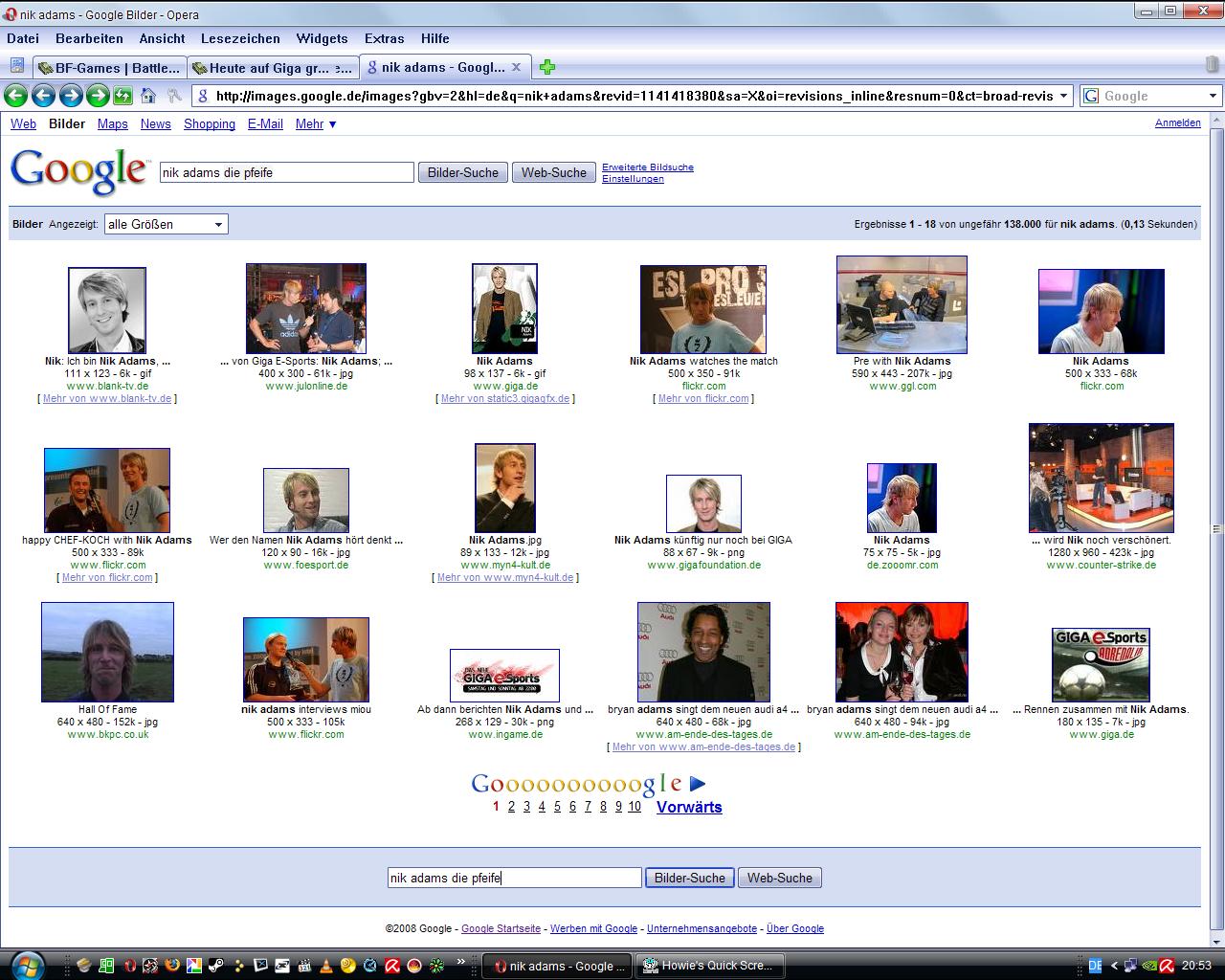
Task: Click the DE language indicator in tray
Action: click(1095, 966)
